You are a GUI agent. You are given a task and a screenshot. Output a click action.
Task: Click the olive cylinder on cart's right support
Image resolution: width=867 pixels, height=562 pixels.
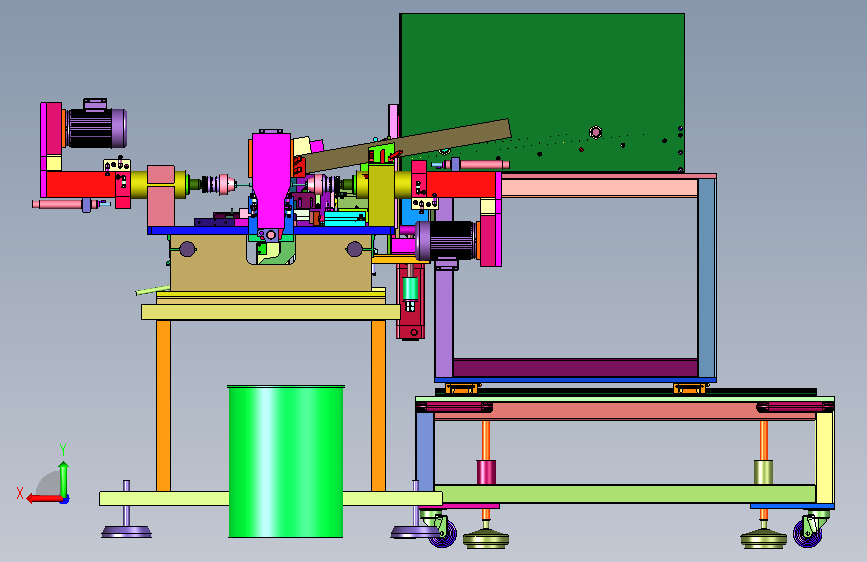763,472
